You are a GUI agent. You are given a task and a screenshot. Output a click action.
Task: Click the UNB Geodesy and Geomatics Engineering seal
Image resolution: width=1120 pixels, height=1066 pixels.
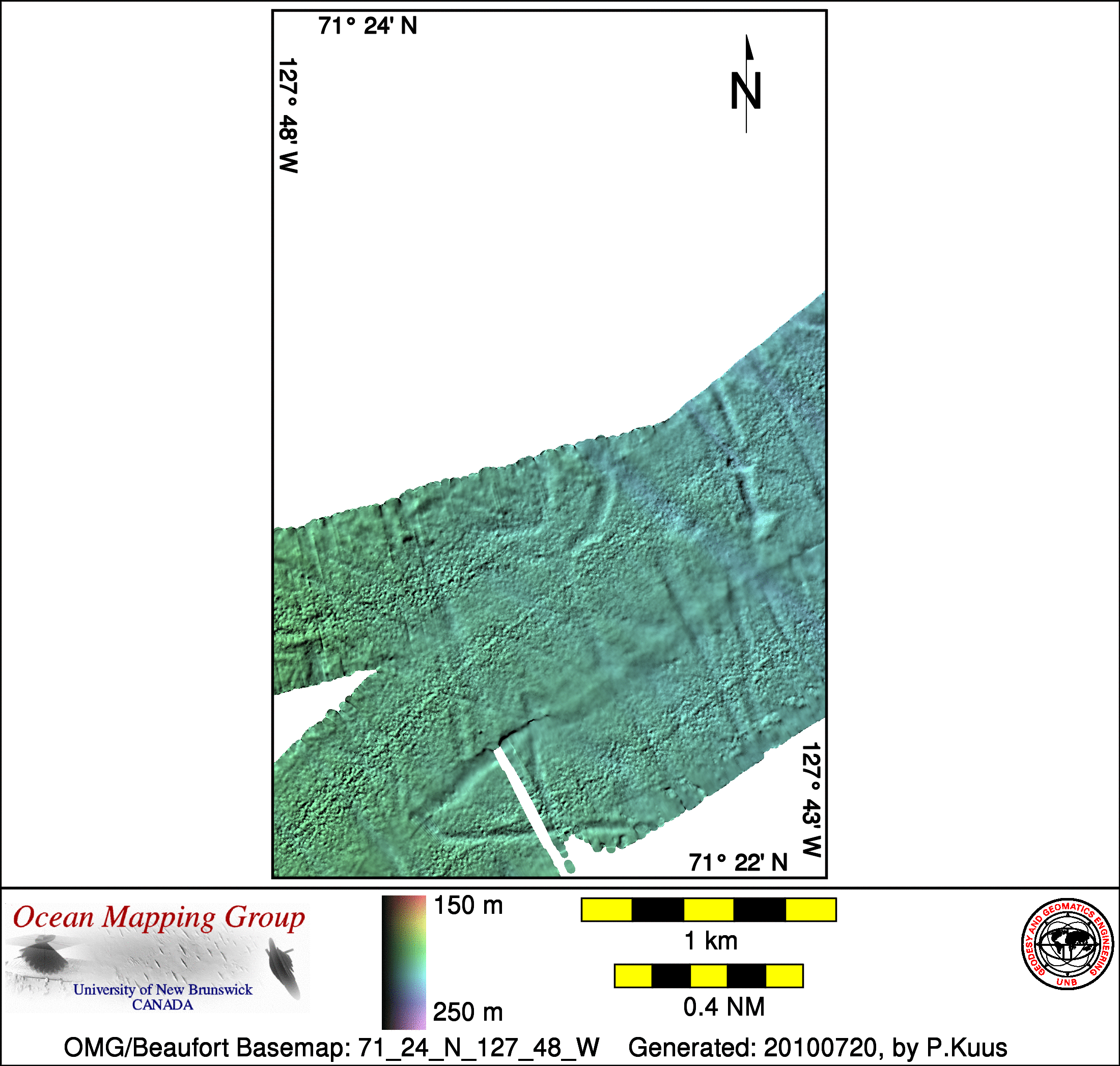tap(1067, 943)
